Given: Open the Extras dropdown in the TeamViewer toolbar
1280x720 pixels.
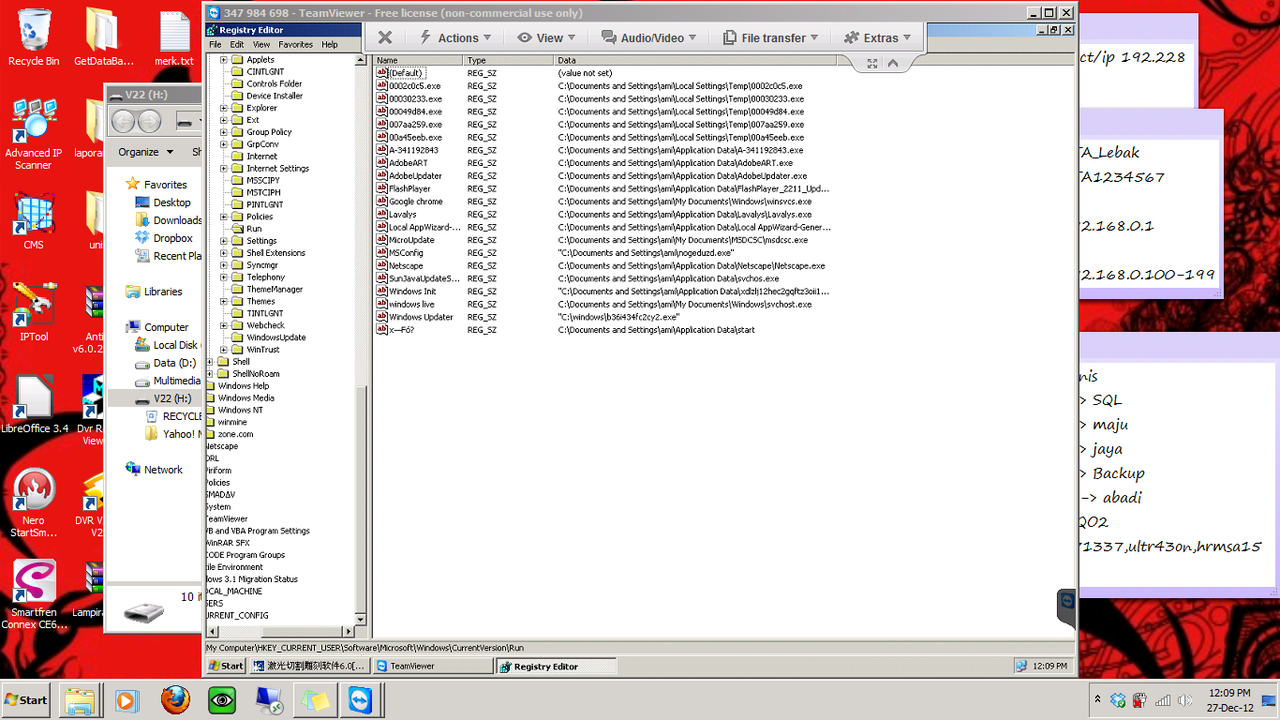Looking at the screenshot, I should pos(878,38).
